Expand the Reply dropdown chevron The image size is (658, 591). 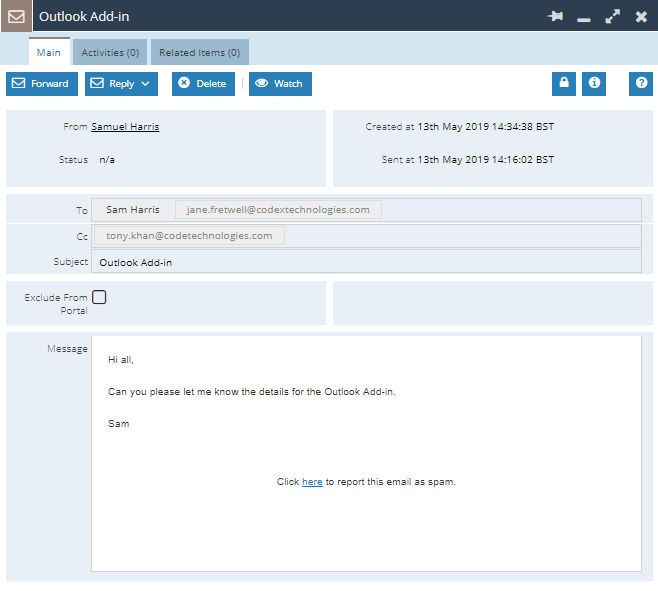click(x=145, y=84)
